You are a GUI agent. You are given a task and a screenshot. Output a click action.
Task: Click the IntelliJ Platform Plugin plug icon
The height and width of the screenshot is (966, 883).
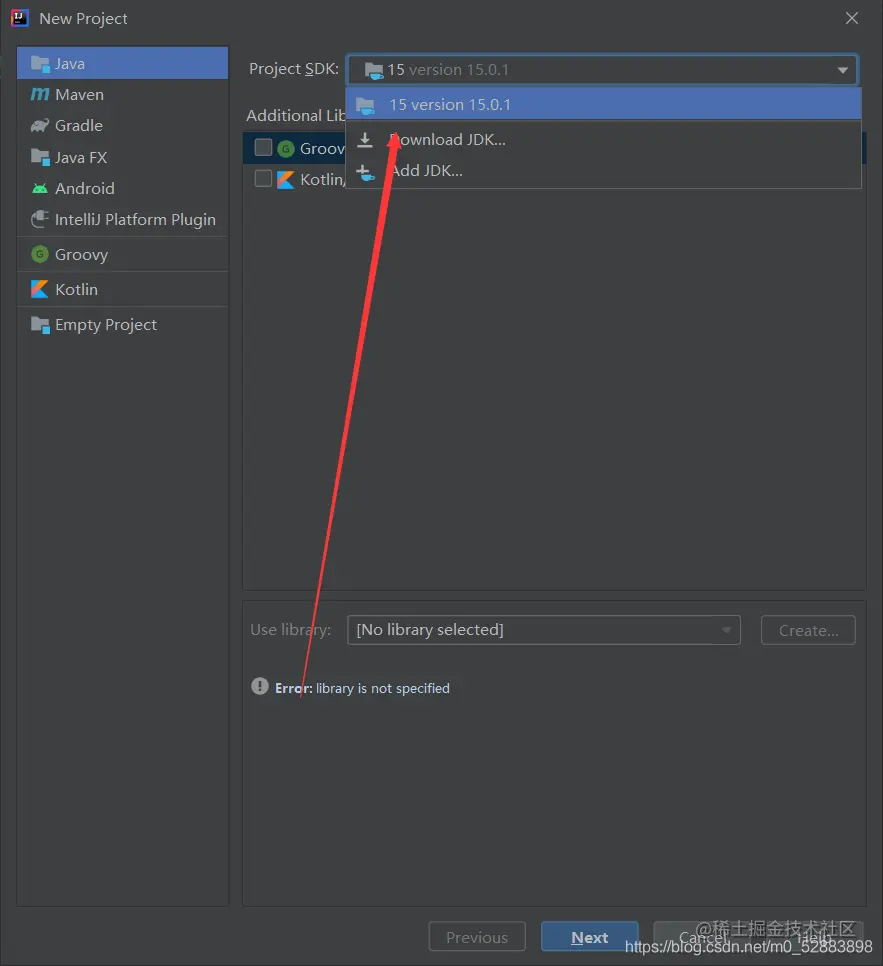(x=40, y=219)
